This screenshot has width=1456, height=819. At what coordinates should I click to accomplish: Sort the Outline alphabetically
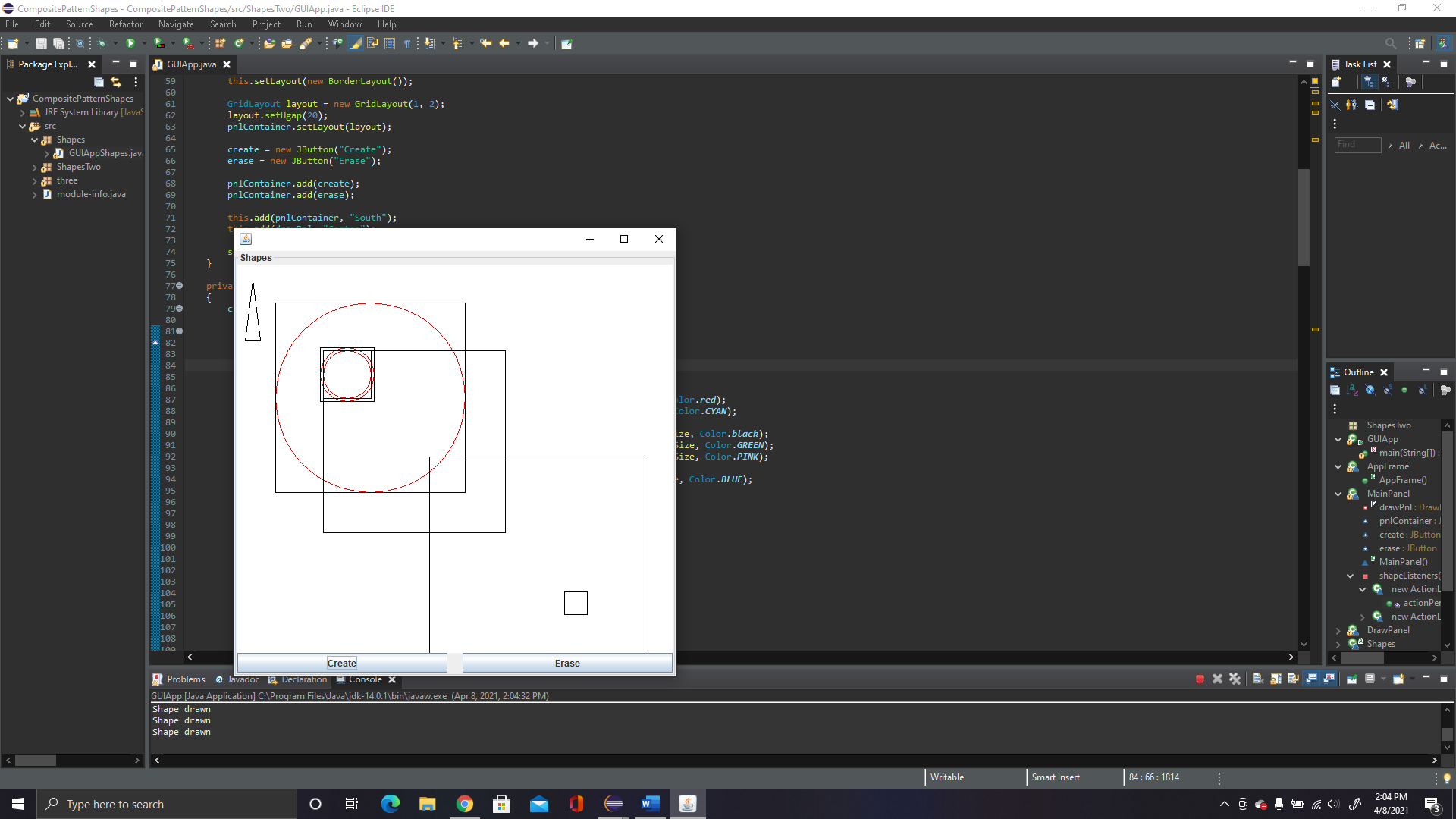click(1352, 390)
